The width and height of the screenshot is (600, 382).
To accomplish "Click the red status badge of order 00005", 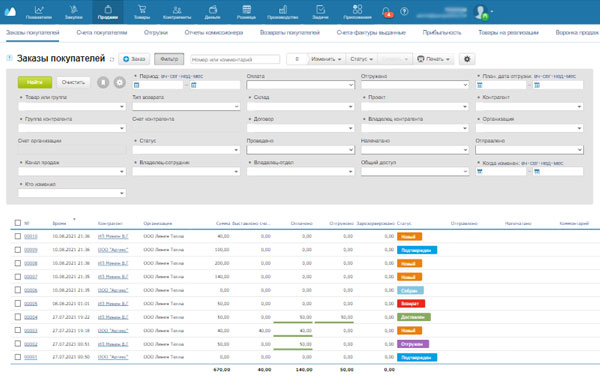I will click(411, 304).
